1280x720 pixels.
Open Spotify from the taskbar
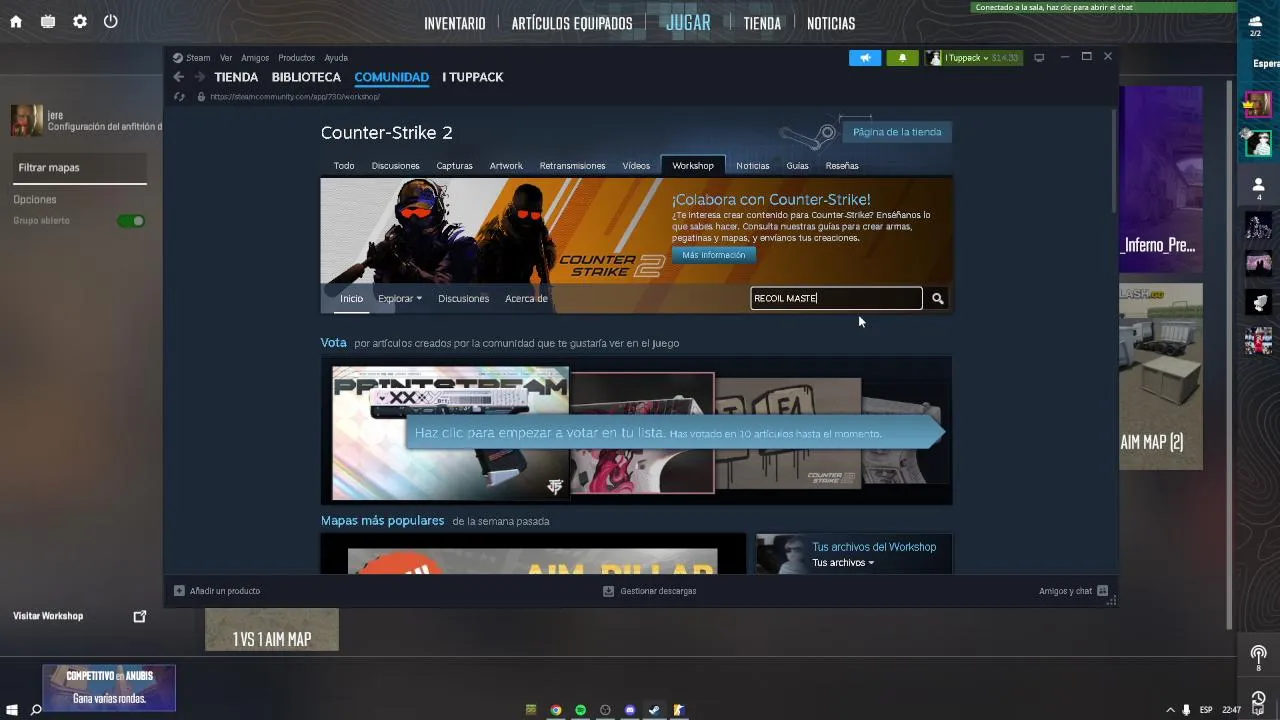581,710
